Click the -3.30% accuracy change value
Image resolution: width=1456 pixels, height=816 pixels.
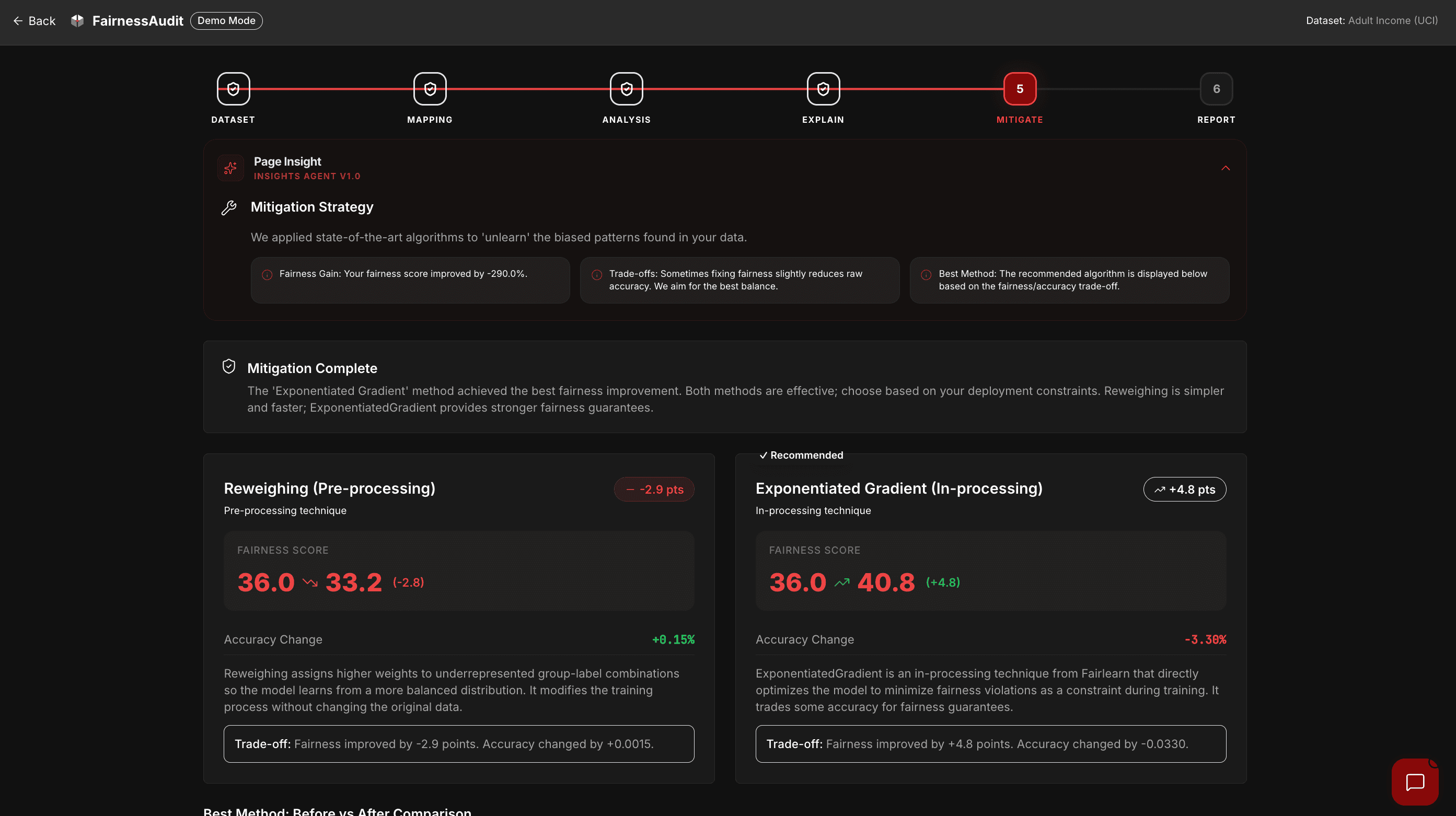point(1205,640)
